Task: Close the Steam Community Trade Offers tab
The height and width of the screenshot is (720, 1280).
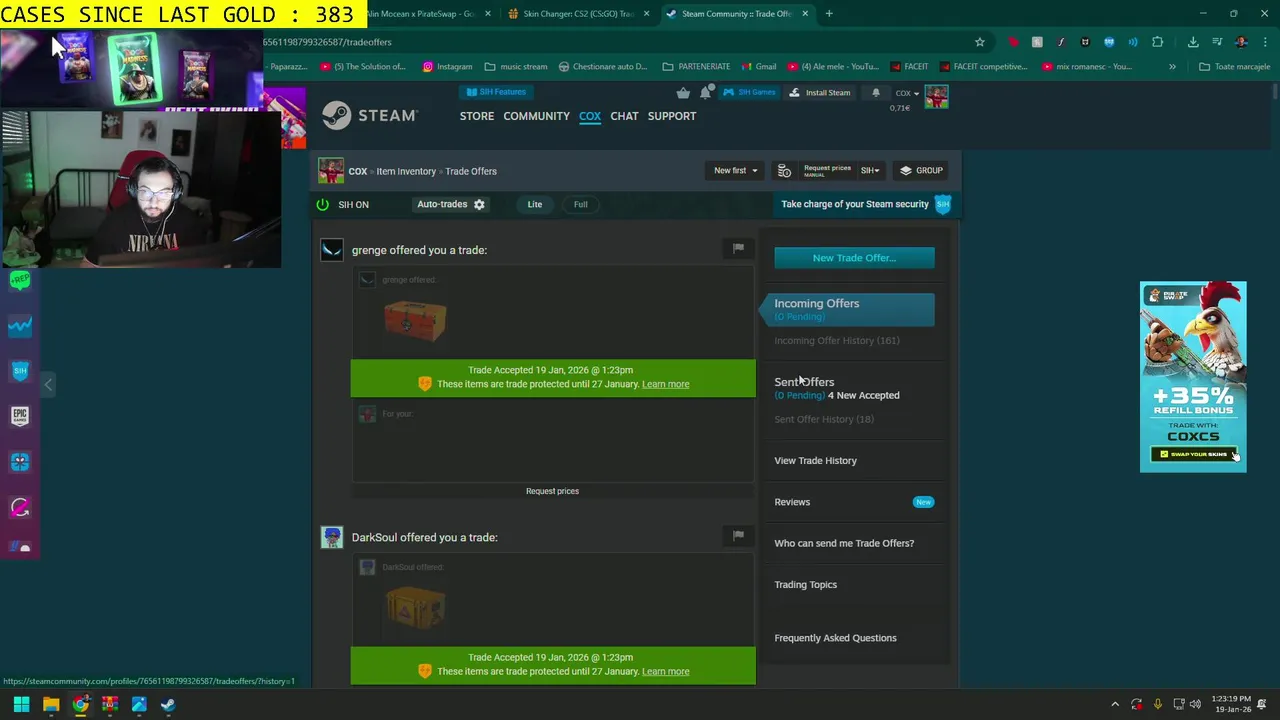Action: (x=805, y=14)
